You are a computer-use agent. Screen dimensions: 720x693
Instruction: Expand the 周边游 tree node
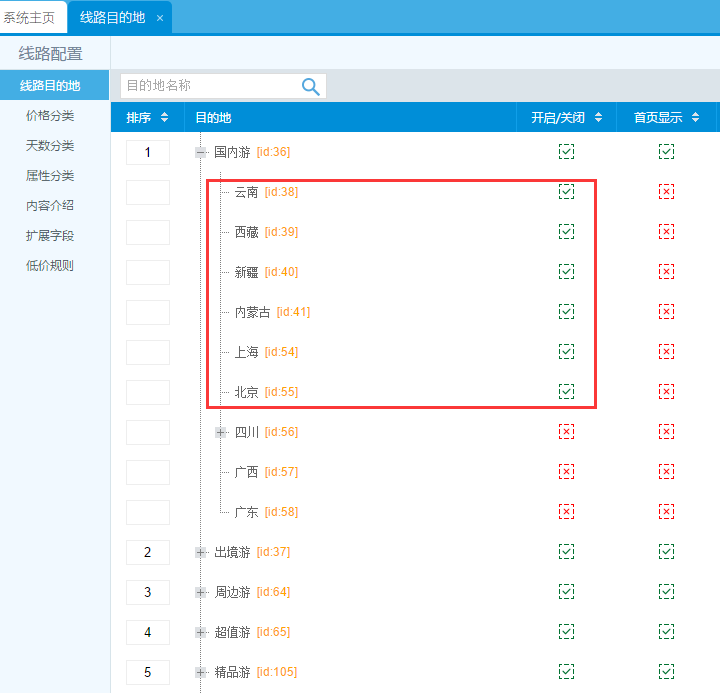[x=201, y=592]
